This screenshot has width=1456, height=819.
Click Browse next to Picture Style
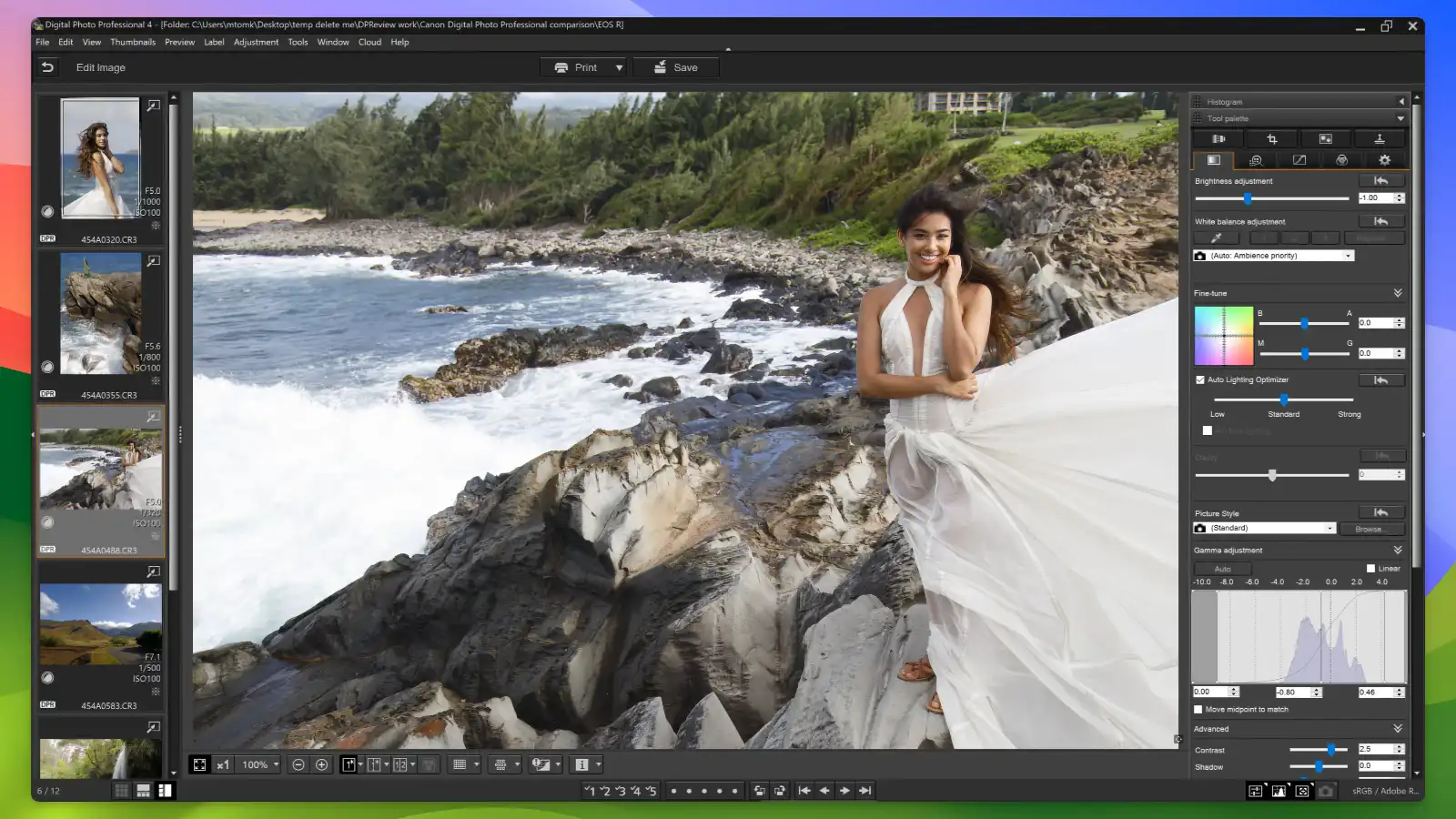click(1371, 528)
